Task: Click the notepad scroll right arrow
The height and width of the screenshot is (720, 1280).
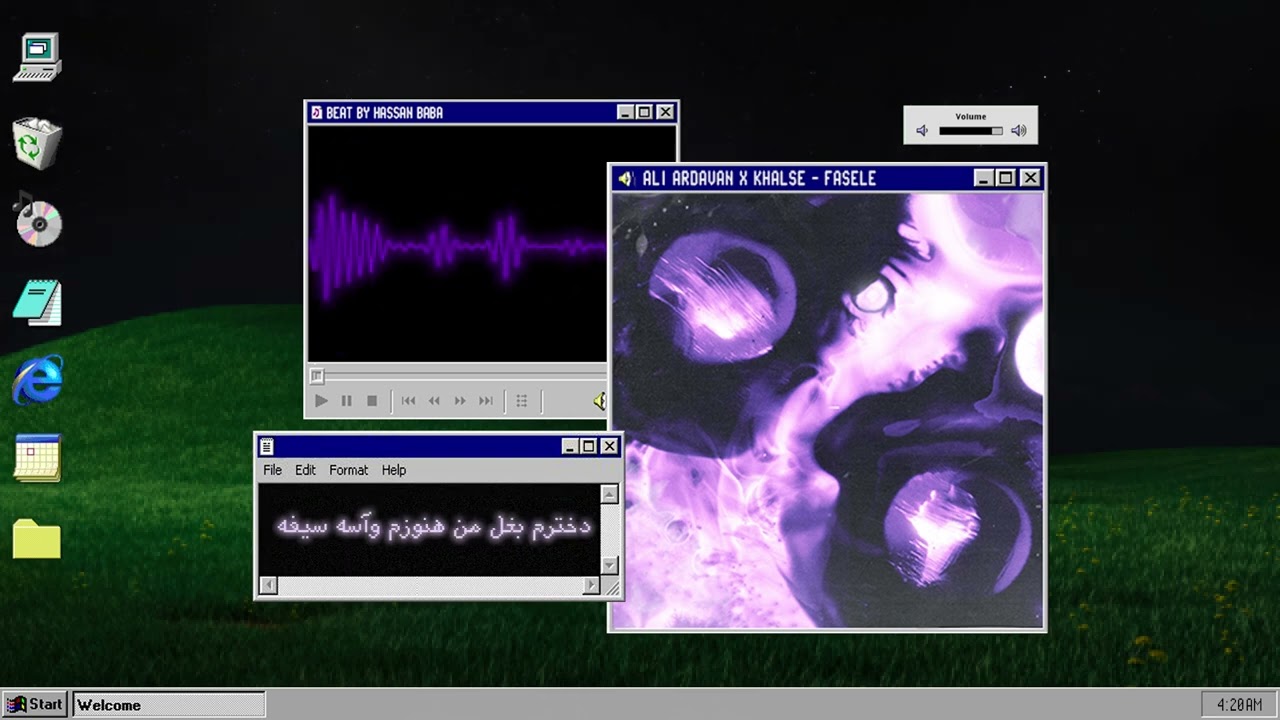Action: (592, 585)
